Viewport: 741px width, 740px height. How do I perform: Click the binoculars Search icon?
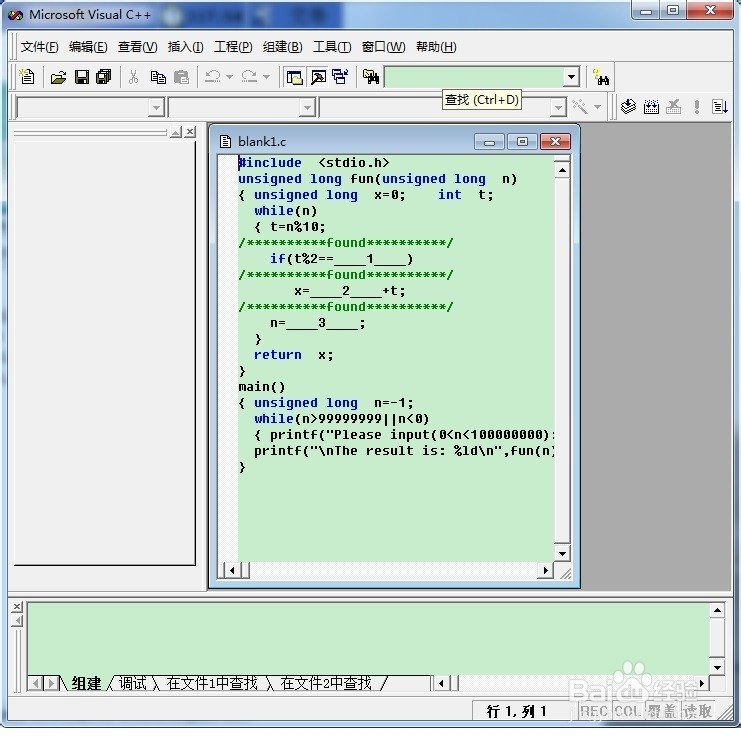pos(601,77)
